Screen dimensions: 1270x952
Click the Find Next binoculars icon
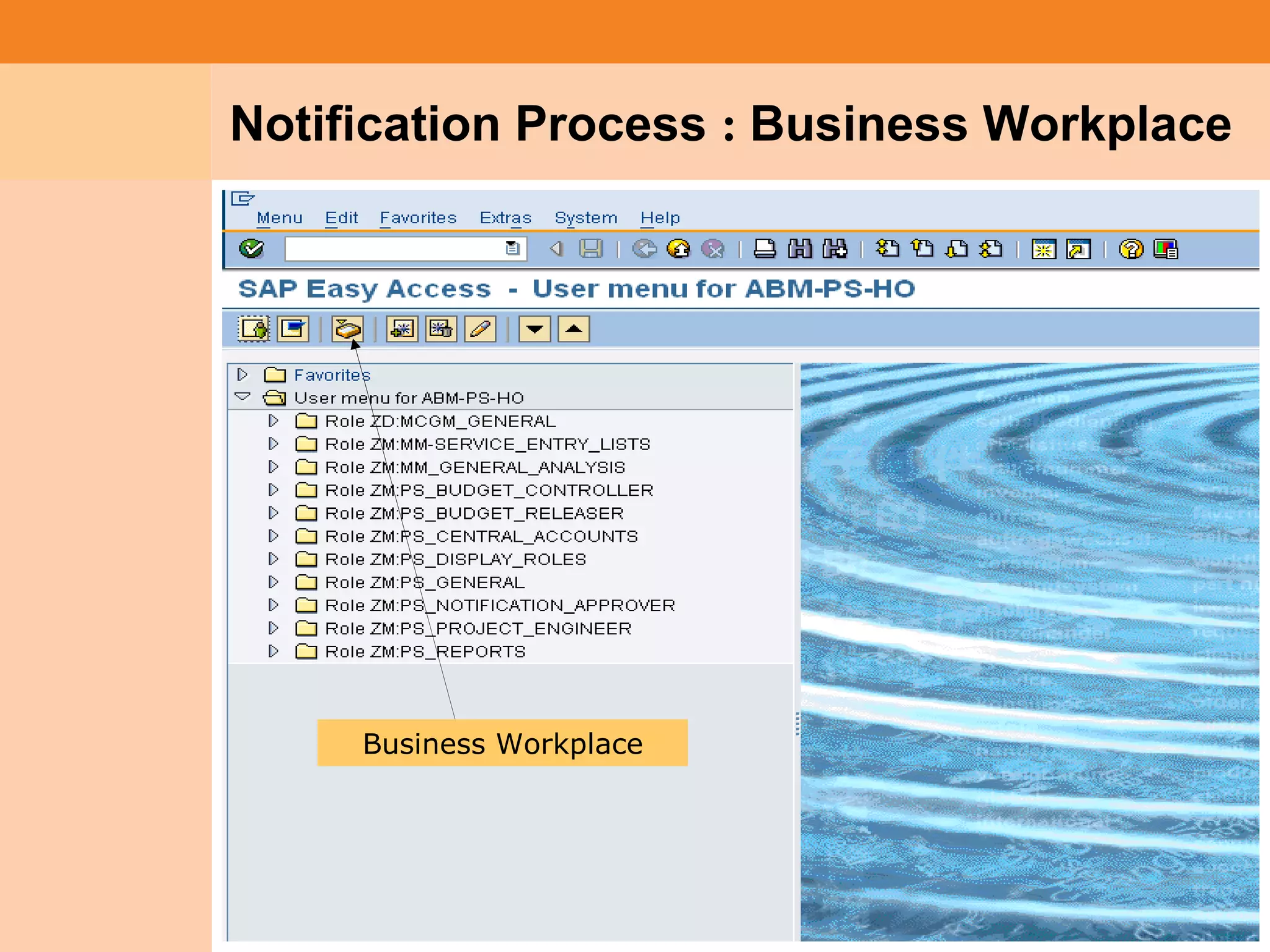pyautogui.click(x=835, y=249)
